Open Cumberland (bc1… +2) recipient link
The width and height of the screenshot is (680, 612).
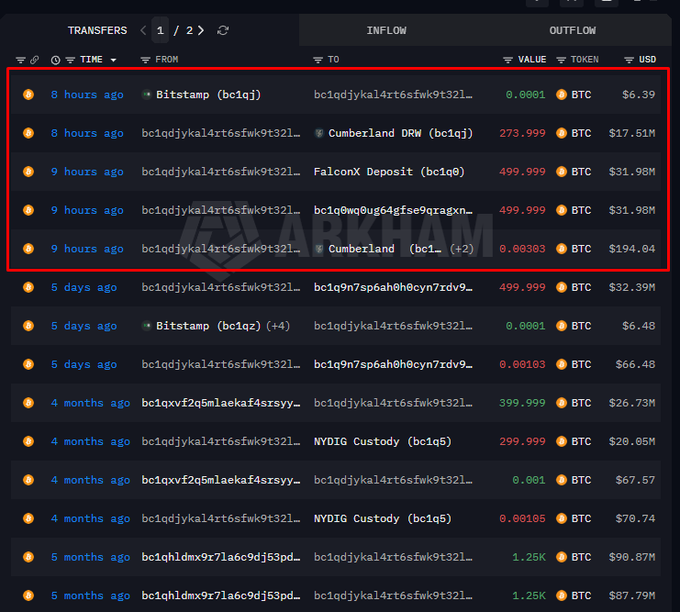tap(385, 249)
